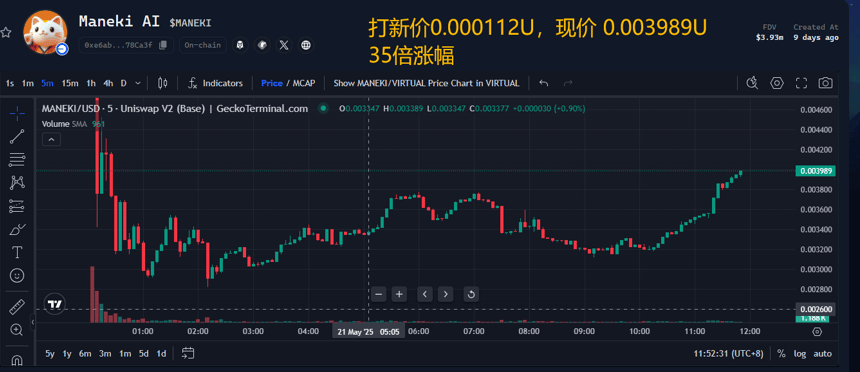
Task: Switch to 1h timeframe
Action: click(91, 83)
